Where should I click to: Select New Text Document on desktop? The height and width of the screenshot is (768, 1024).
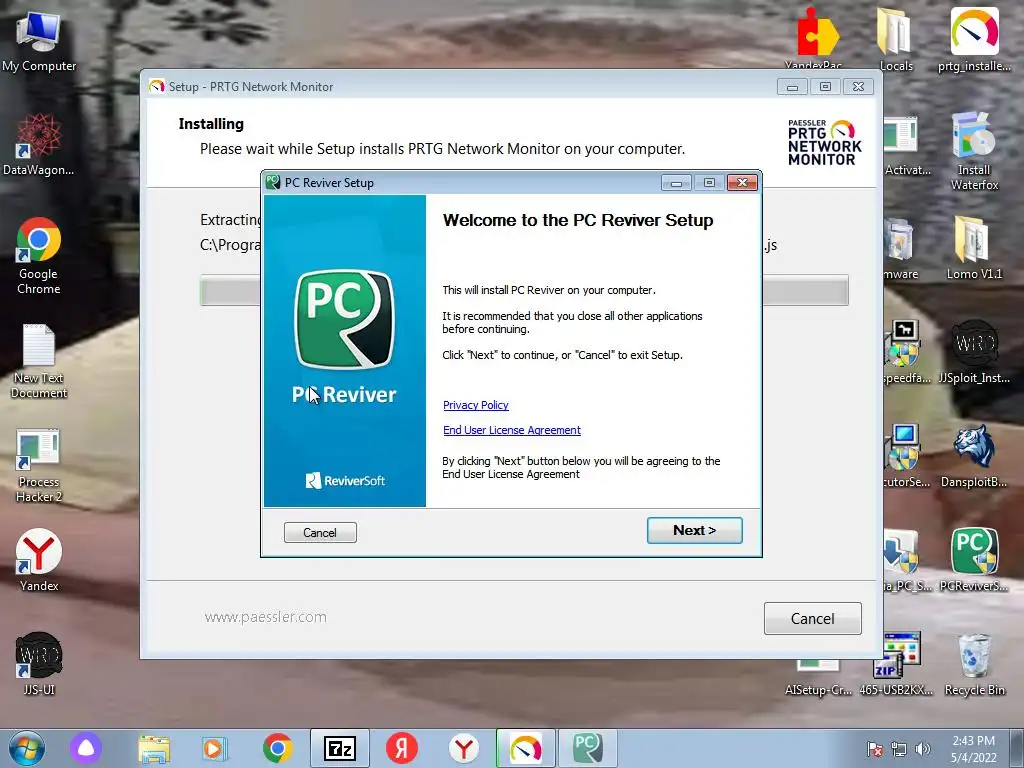point(39,361)
